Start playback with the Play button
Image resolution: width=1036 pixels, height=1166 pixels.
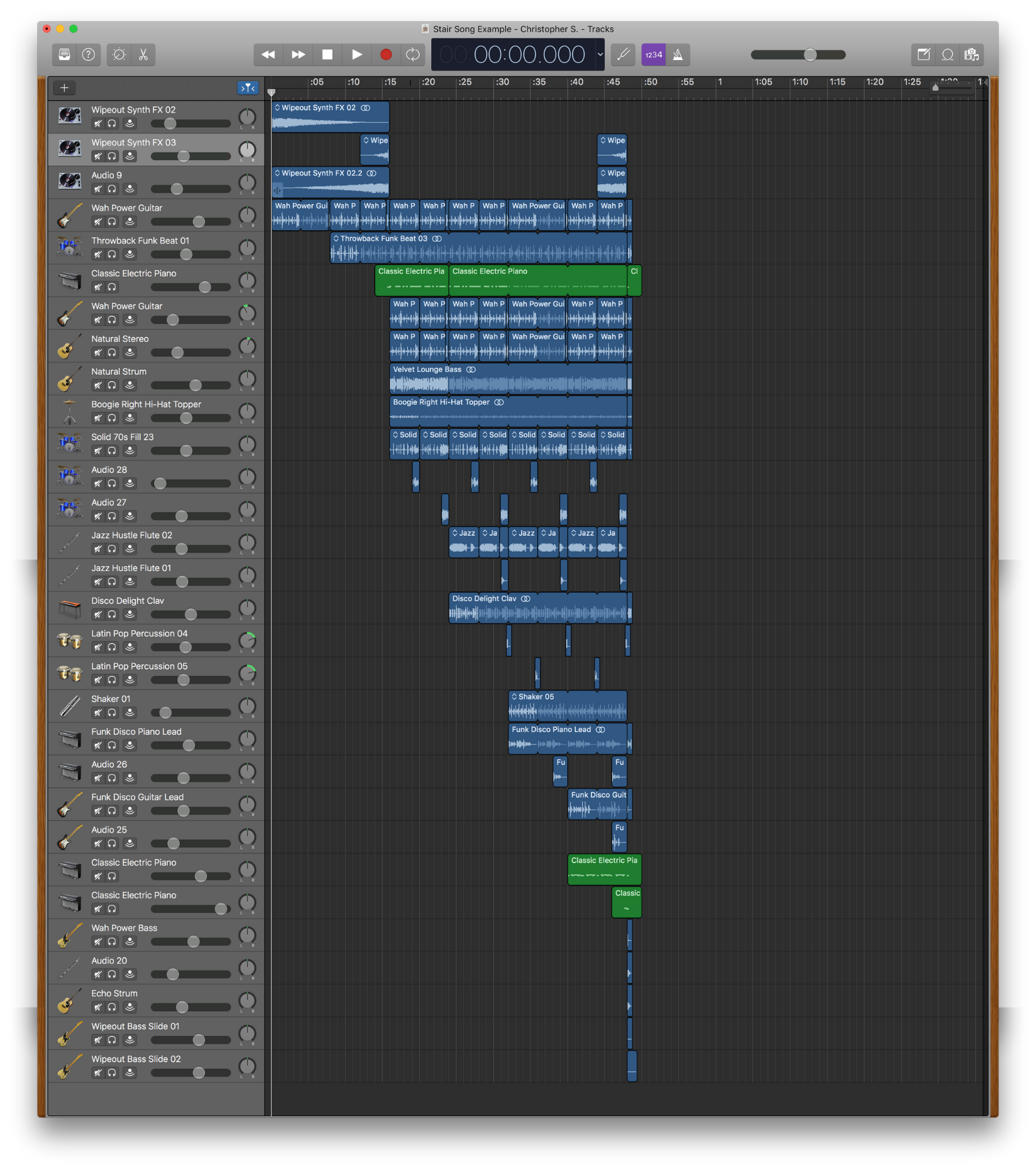point(357,55)
